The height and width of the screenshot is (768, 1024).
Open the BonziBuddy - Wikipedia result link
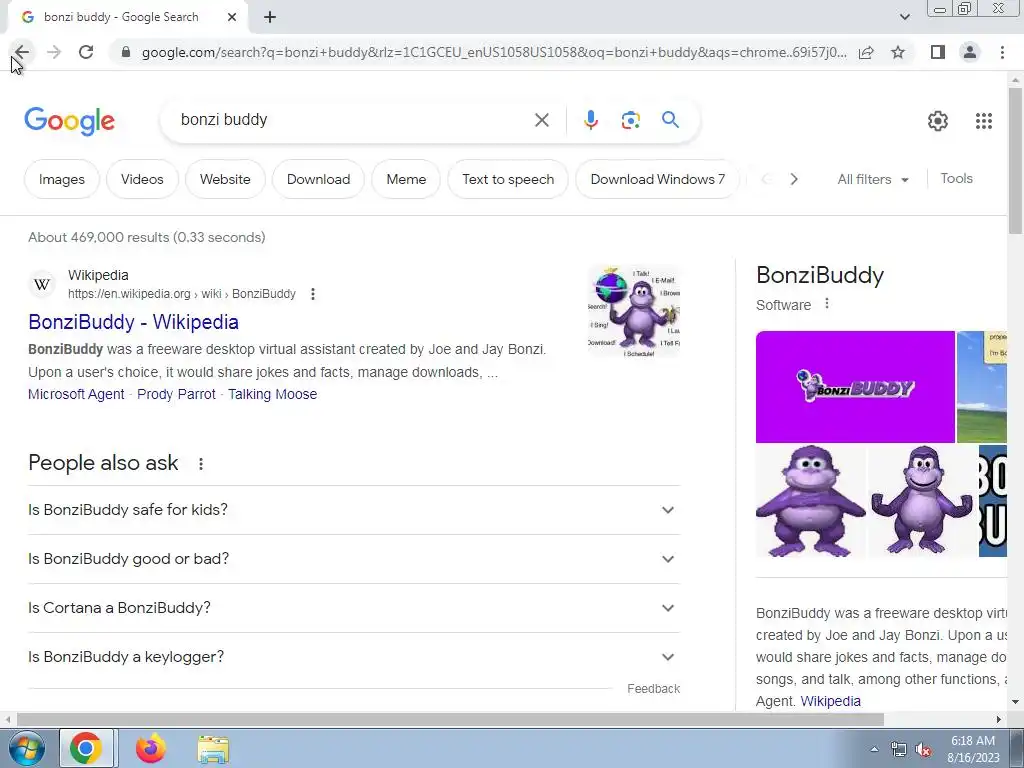pos(133,322)
